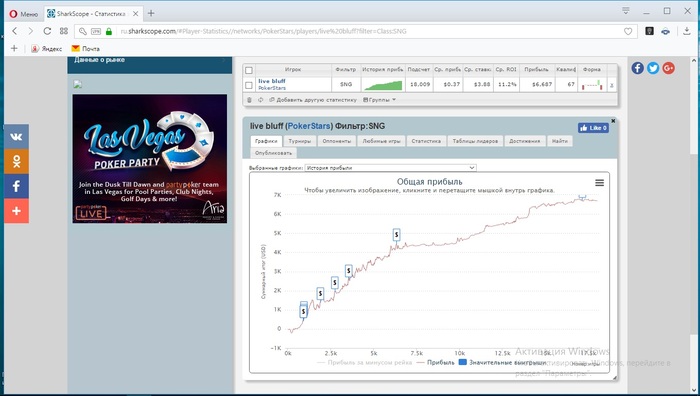The width and height of the screenshot is (700, 396).
Task: Click the round Twitter icon at top right
Action: click(x=653, y=68)
